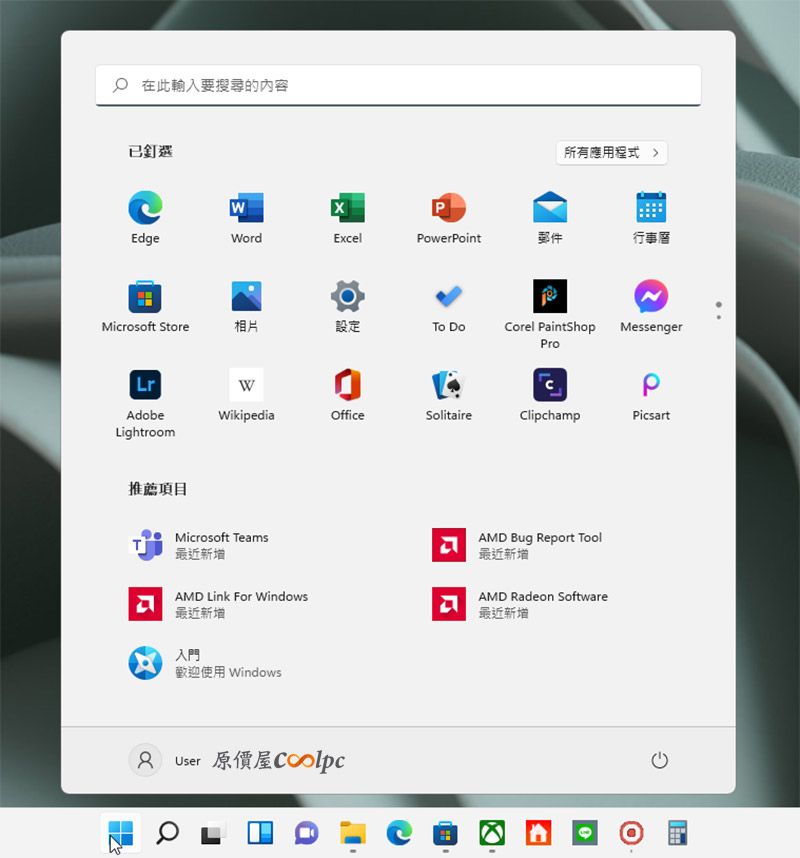Screen dimensions: 800x858
Task: Click the search box in Start menu
Action: [x=398, y=85]
